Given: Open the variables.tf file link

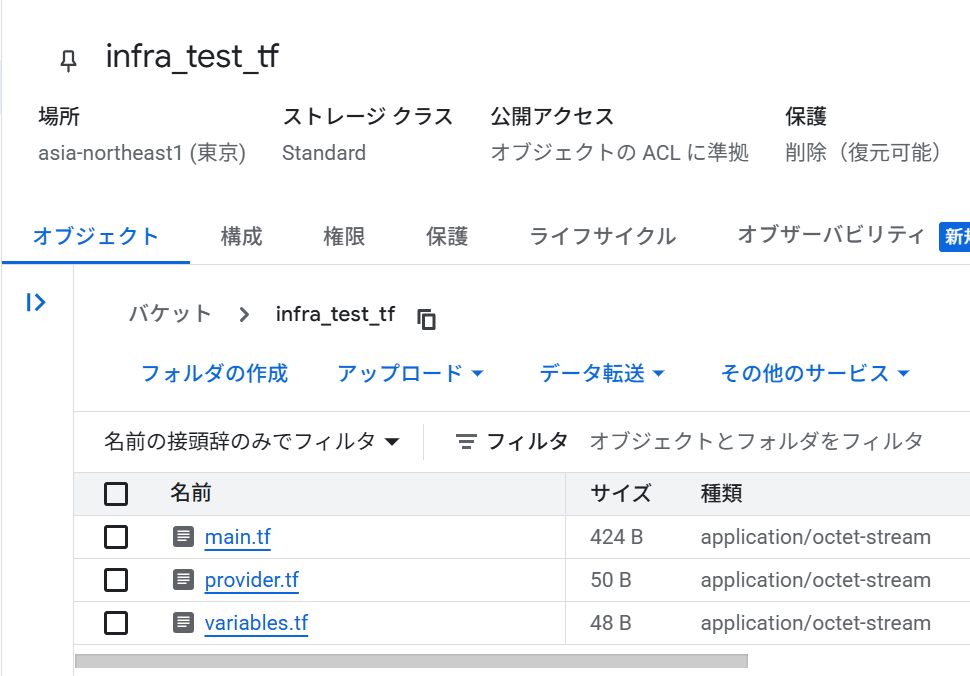Looking at the screenshot, I should click(x=256, y=623).
